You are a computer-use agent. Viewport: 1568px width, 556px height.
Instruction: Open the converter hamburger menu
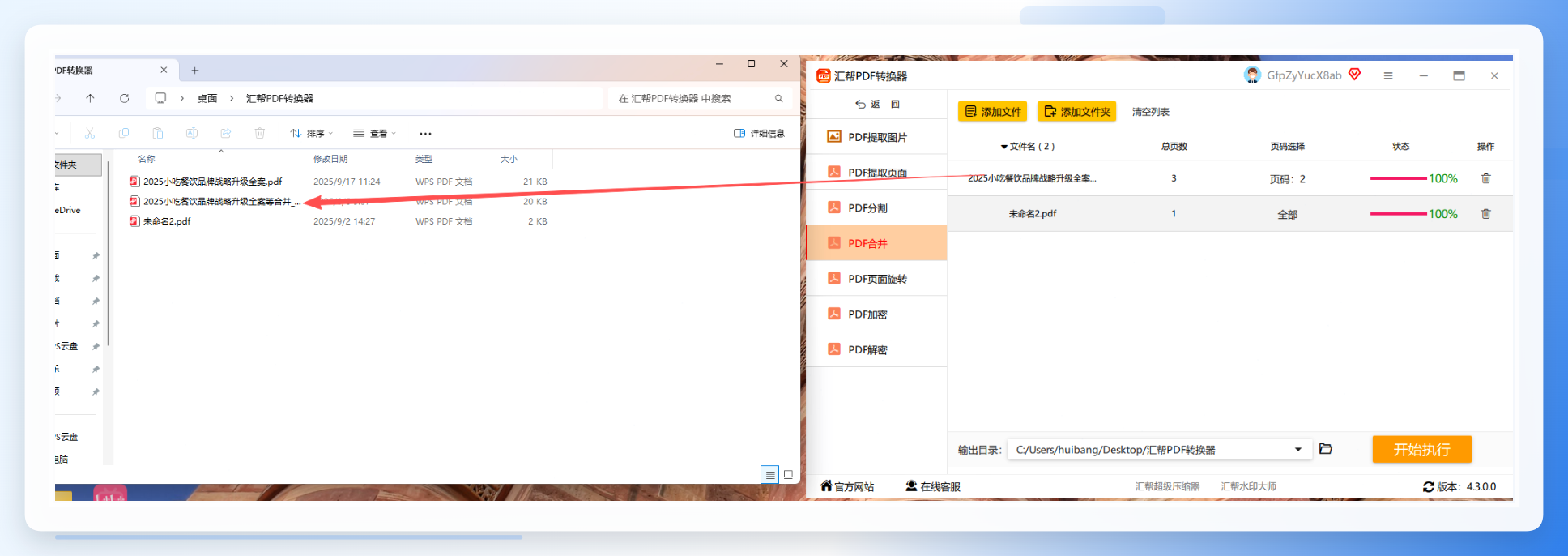1388,75
